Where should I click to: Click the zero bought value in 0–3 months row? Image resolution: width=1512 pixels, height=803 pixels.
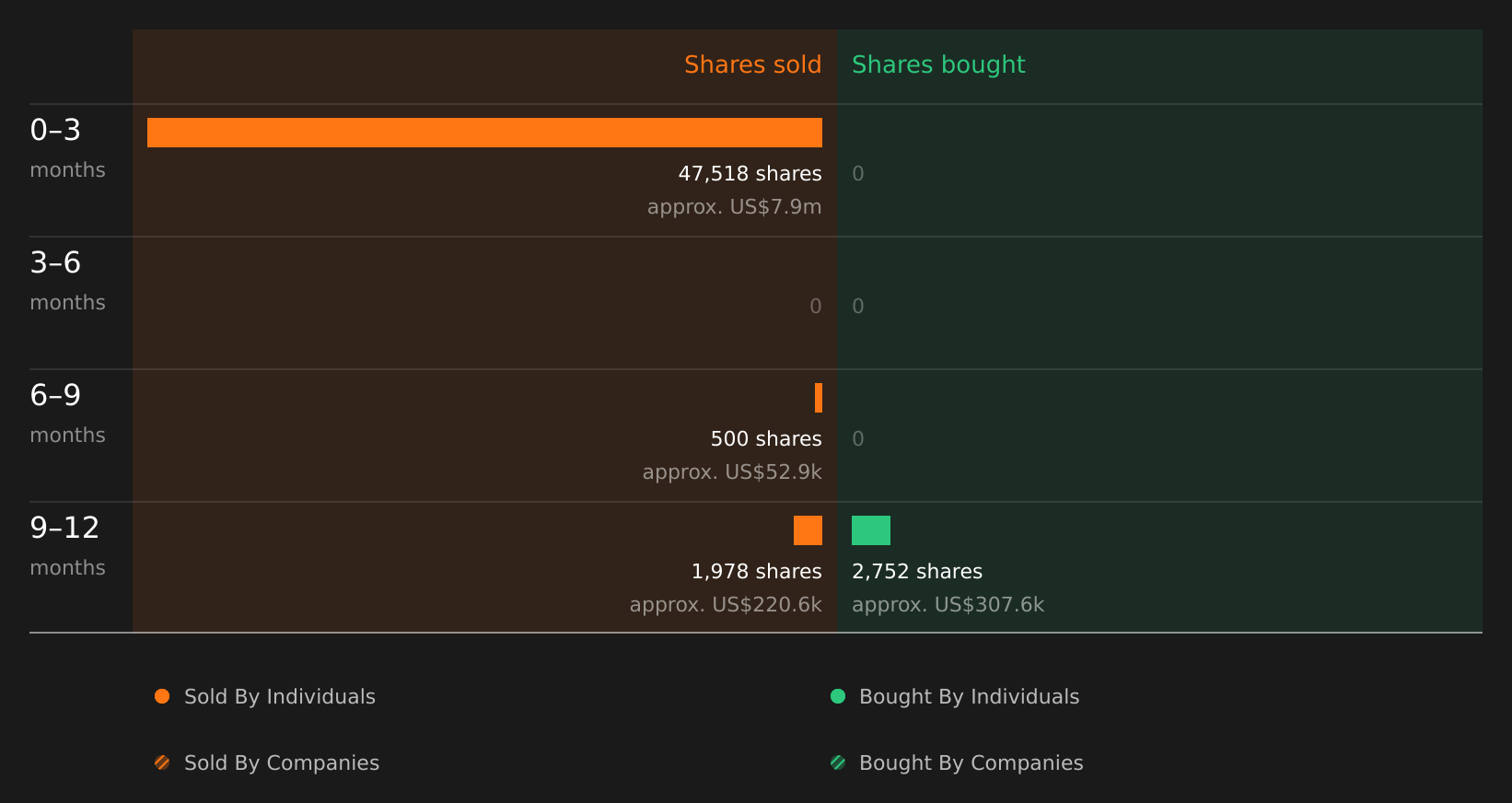point(858,174)
